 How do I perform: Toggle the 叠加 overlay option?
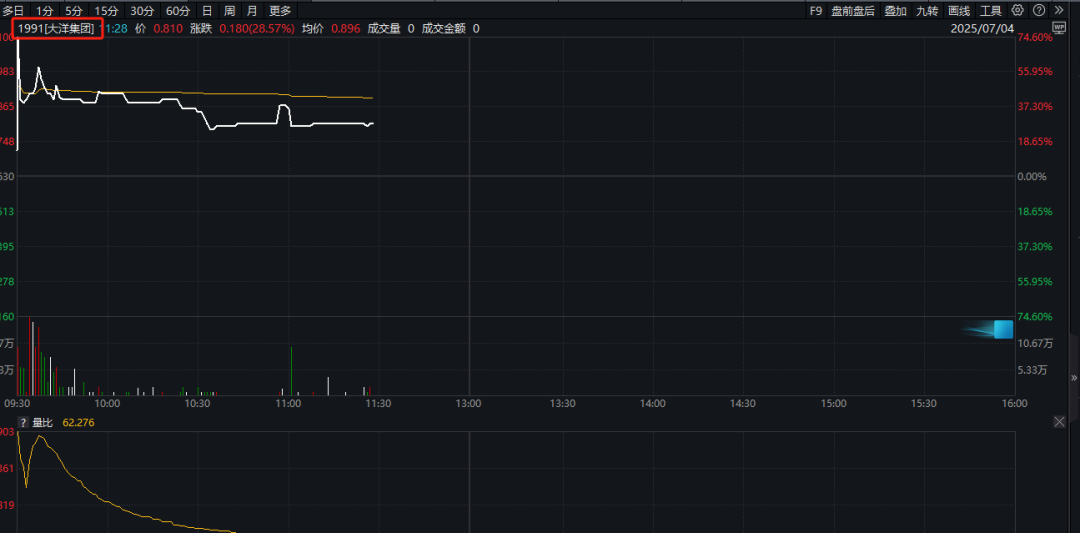895,10
